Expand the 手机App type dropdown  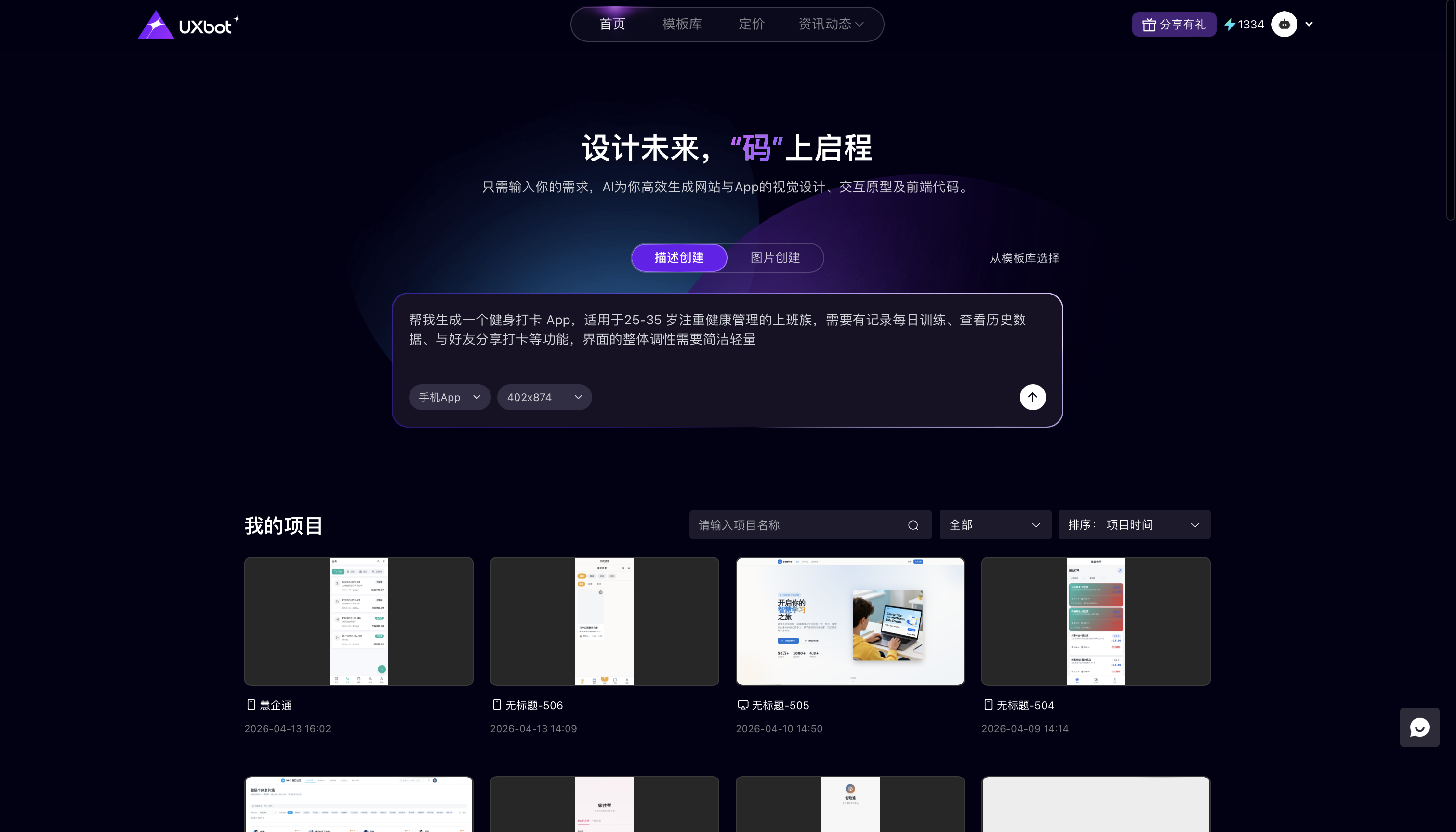pyautogui.click(x=450, y=397)
